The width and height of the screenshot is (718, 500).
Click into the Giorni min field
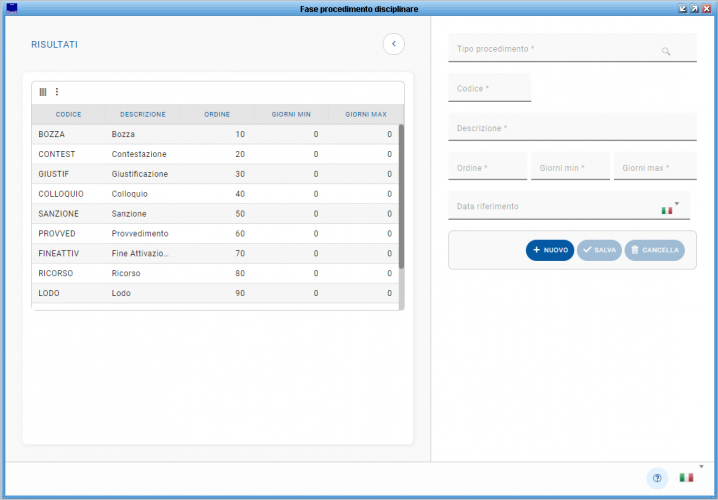pos(570,168)
